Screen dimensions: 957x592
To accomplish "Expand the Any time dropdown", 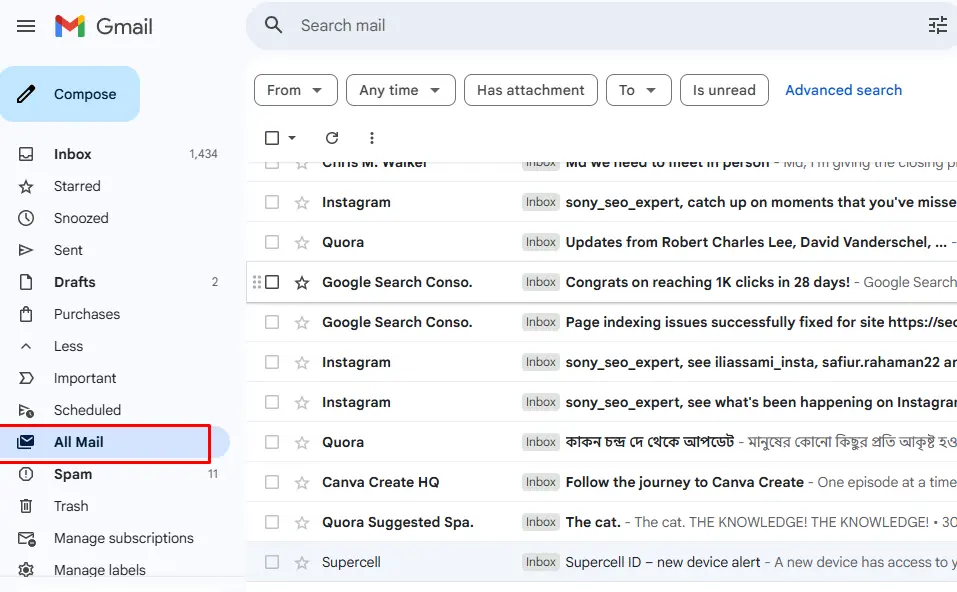I will 400,89.
